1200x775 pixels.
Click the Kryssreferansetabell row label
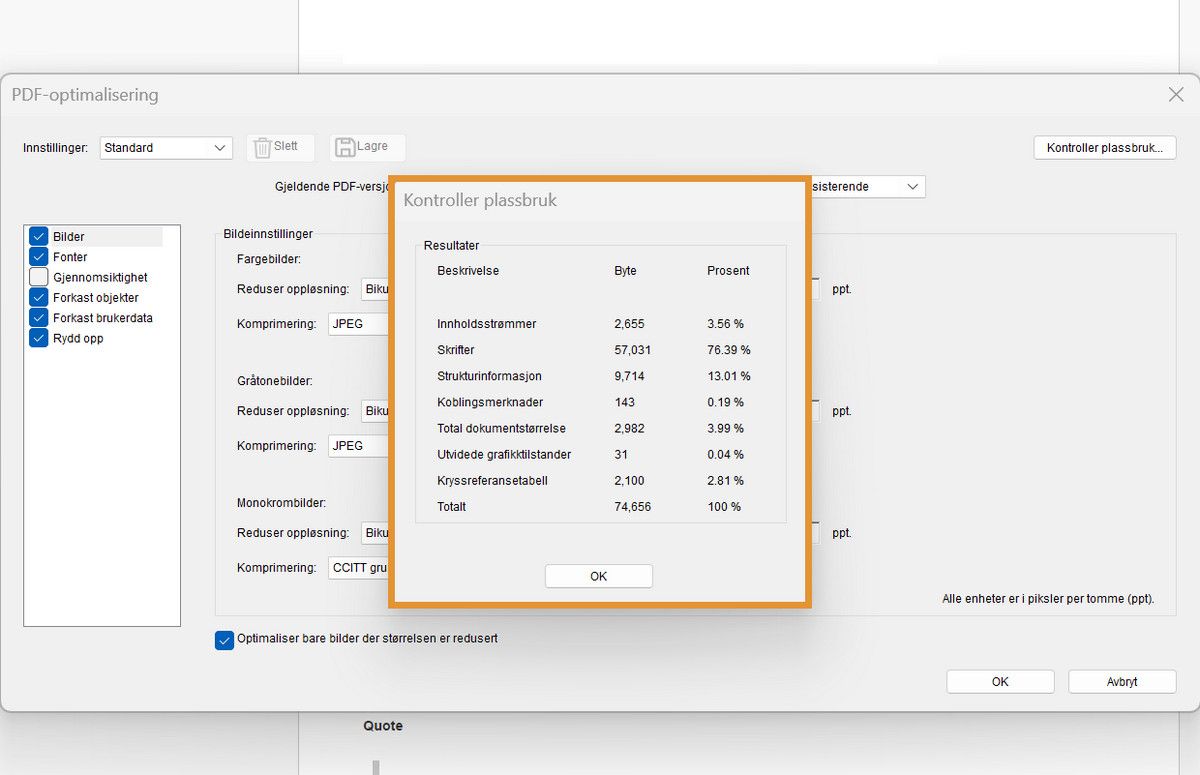pyautogui.click(x=492, y=480)
